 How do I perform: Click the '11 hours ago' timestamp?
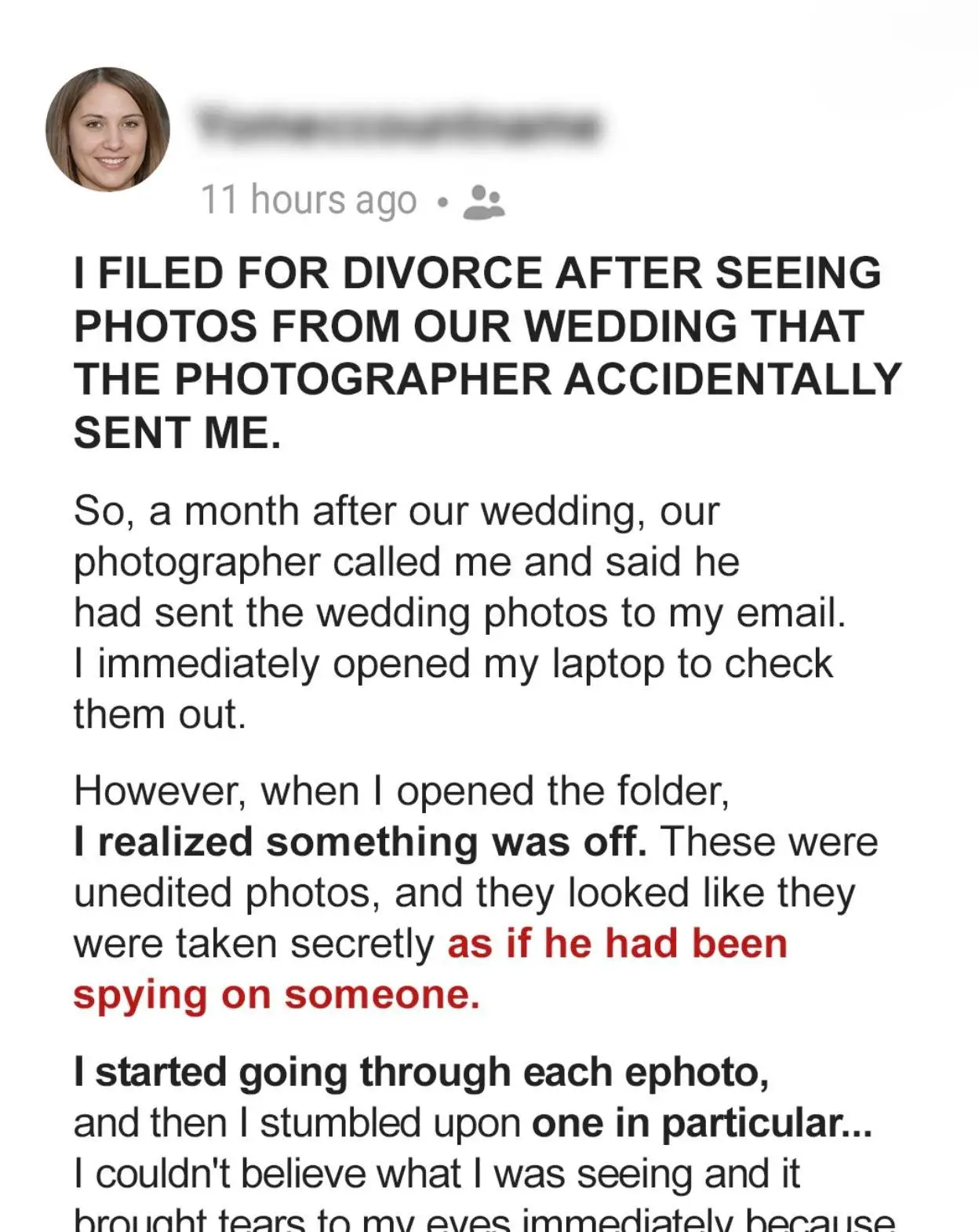(308, 202)
